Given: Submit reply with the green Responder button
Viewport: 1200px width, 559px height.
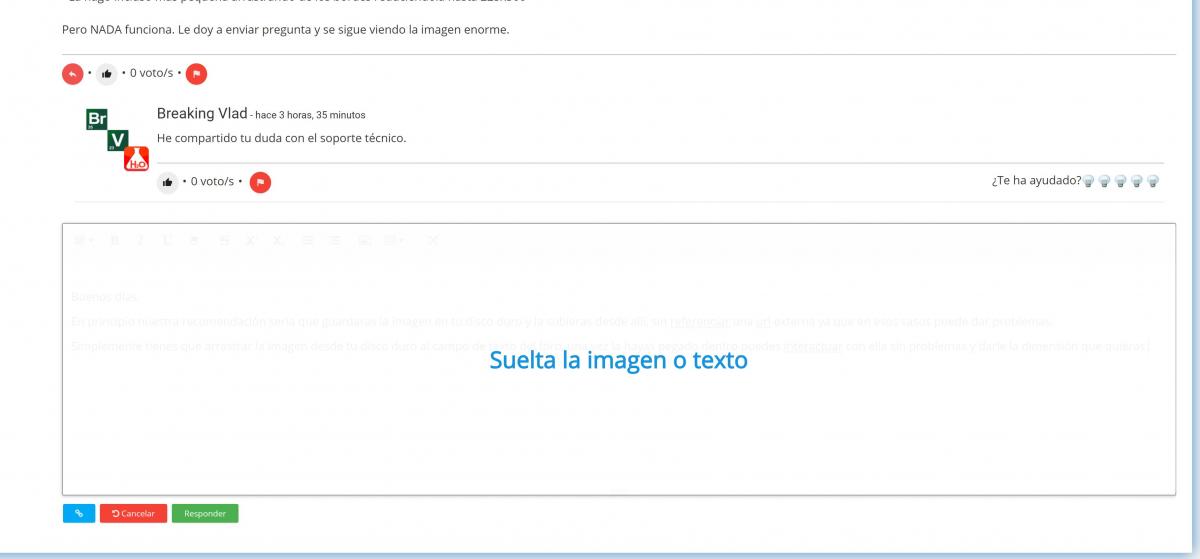Looking at the screenshot, I should pyautogui.click(x=205, y=514).
